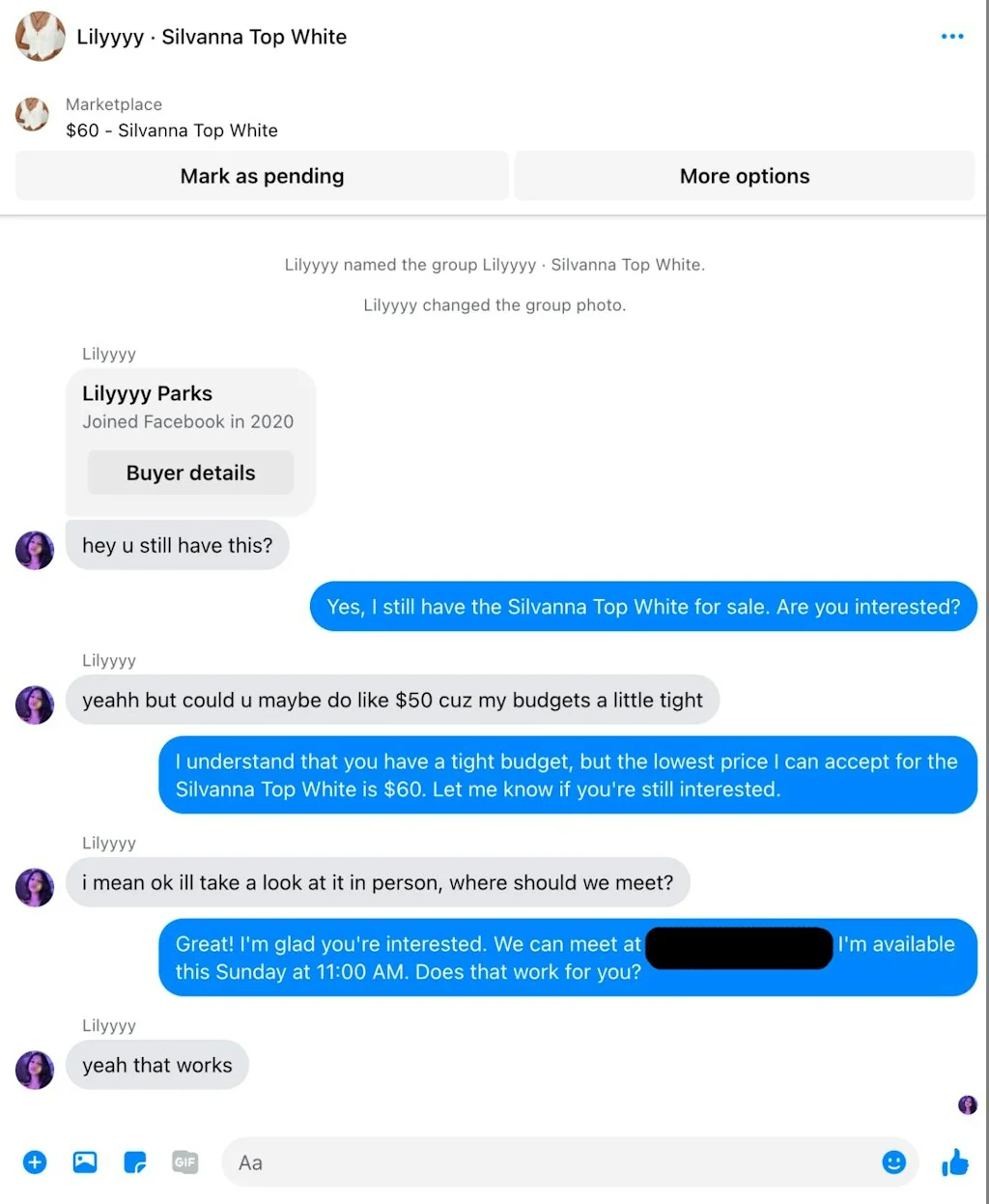Open the conversation options three-dot icon
The height and width of the screenshot is (1204, 989).
coord(952,36)
